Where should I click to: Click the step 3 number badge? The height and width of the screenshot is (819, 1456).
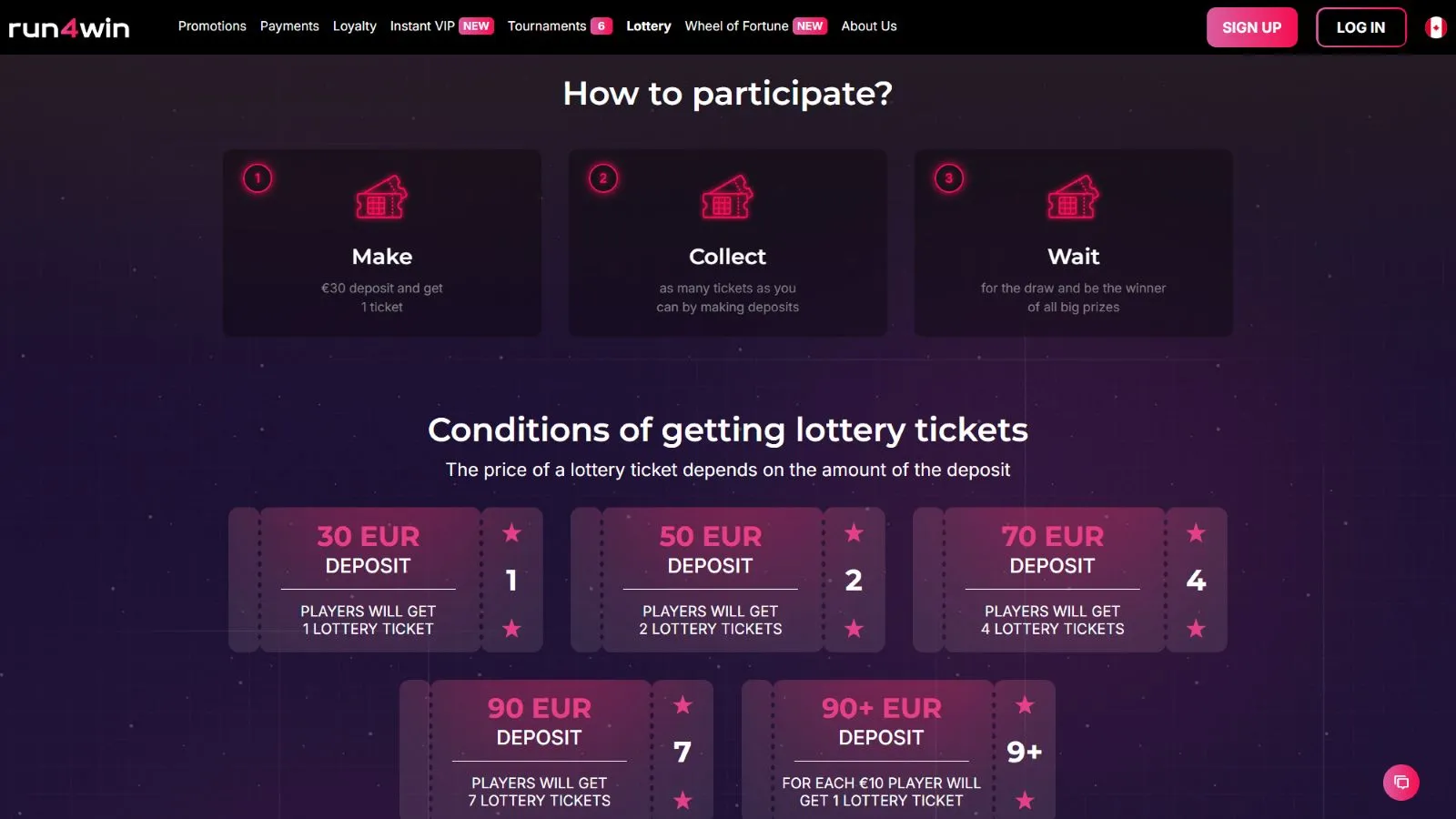coord(949,178)
